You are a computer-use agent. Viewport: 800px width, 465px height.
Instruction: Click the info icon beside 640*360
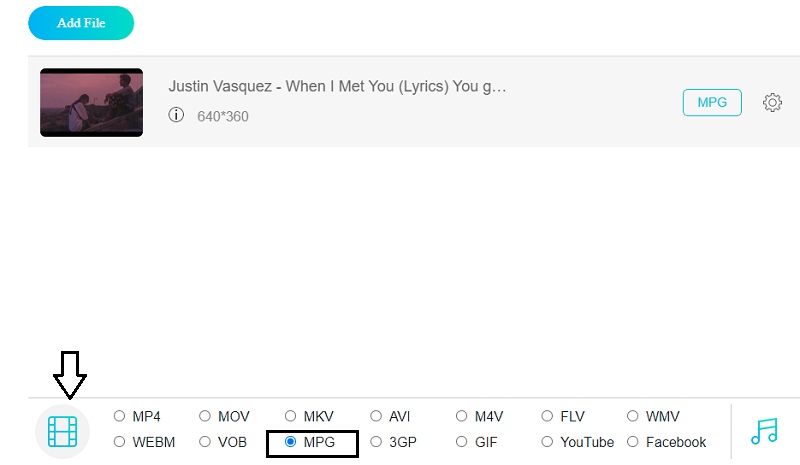pyautogui.click(x=177, y=116)
